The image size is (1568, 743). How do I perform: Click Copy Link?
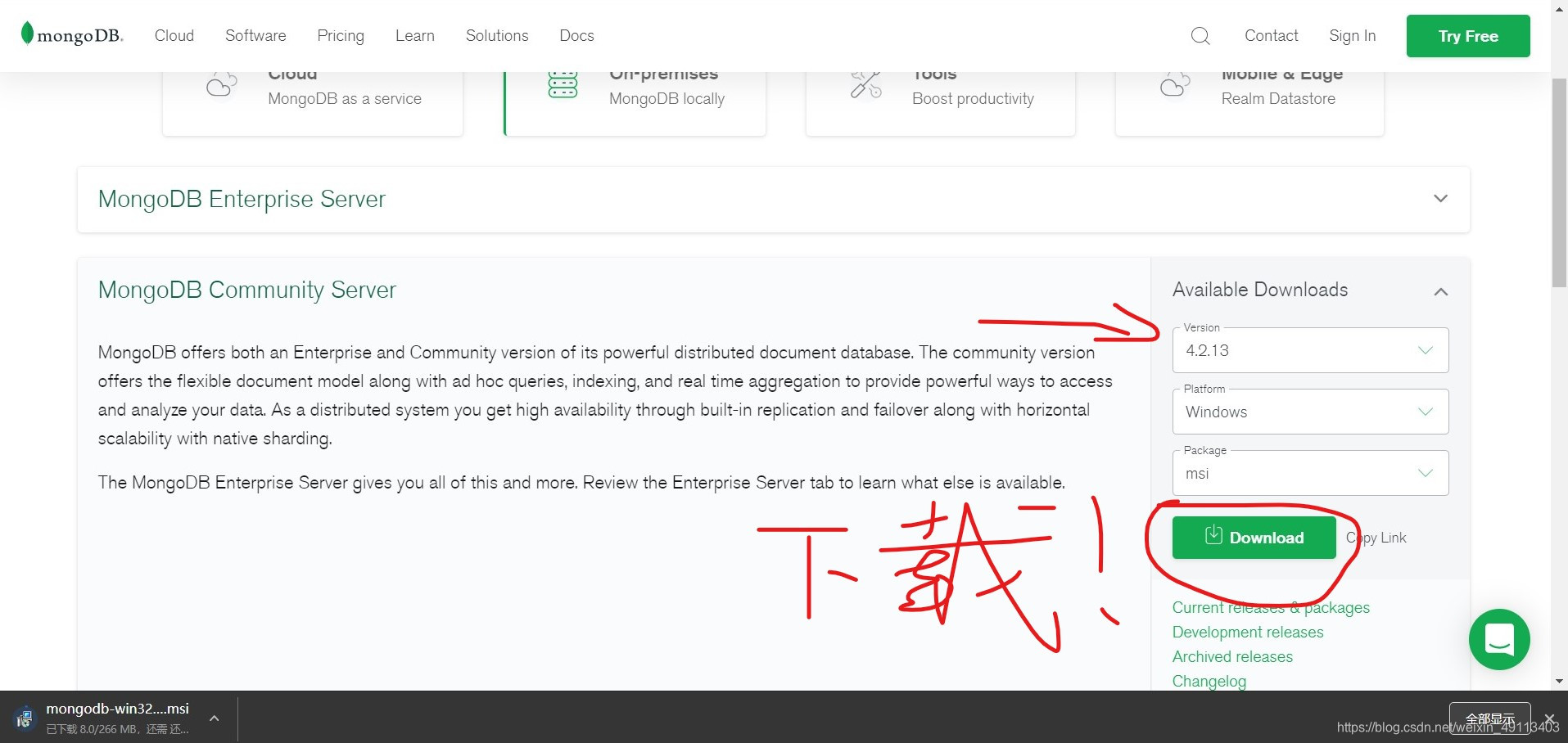pos(1376,538)
